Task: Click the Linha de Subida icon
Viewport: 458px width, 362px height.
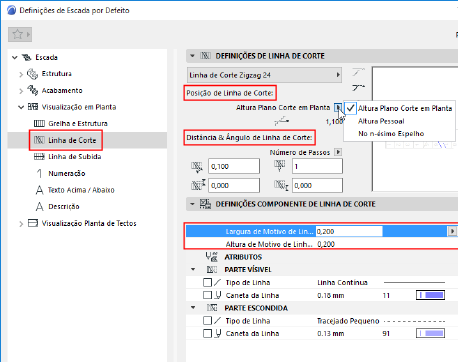Action: click(x=39, y=157)
